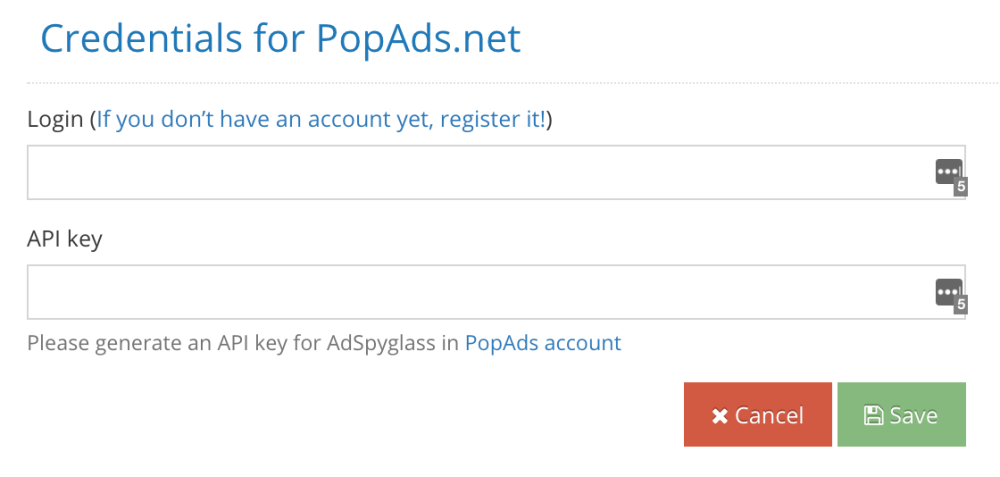Click the Credentials for PopAds.net heading
The width and height of the screenshot is (1000, 477).
point(281,38)
